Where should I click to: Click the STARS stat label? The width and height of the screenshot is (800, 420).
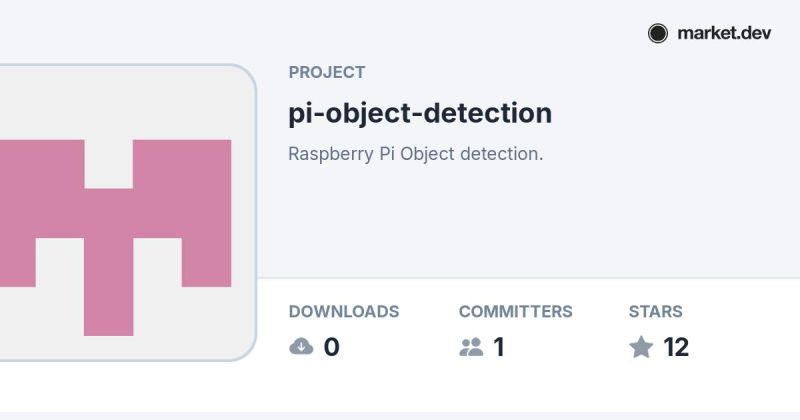coord(656,312)
